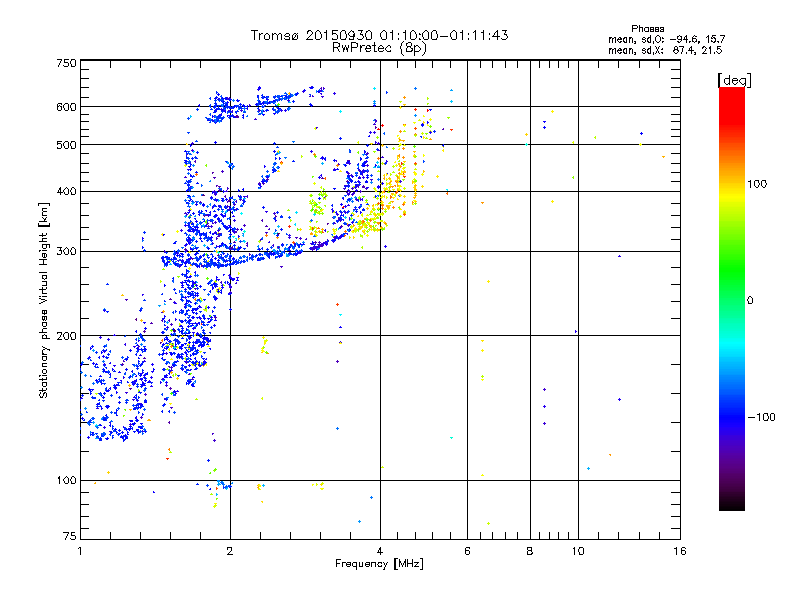Click the 'mean, sd,X: 87.4, 21.5' line

click(665, 50)
